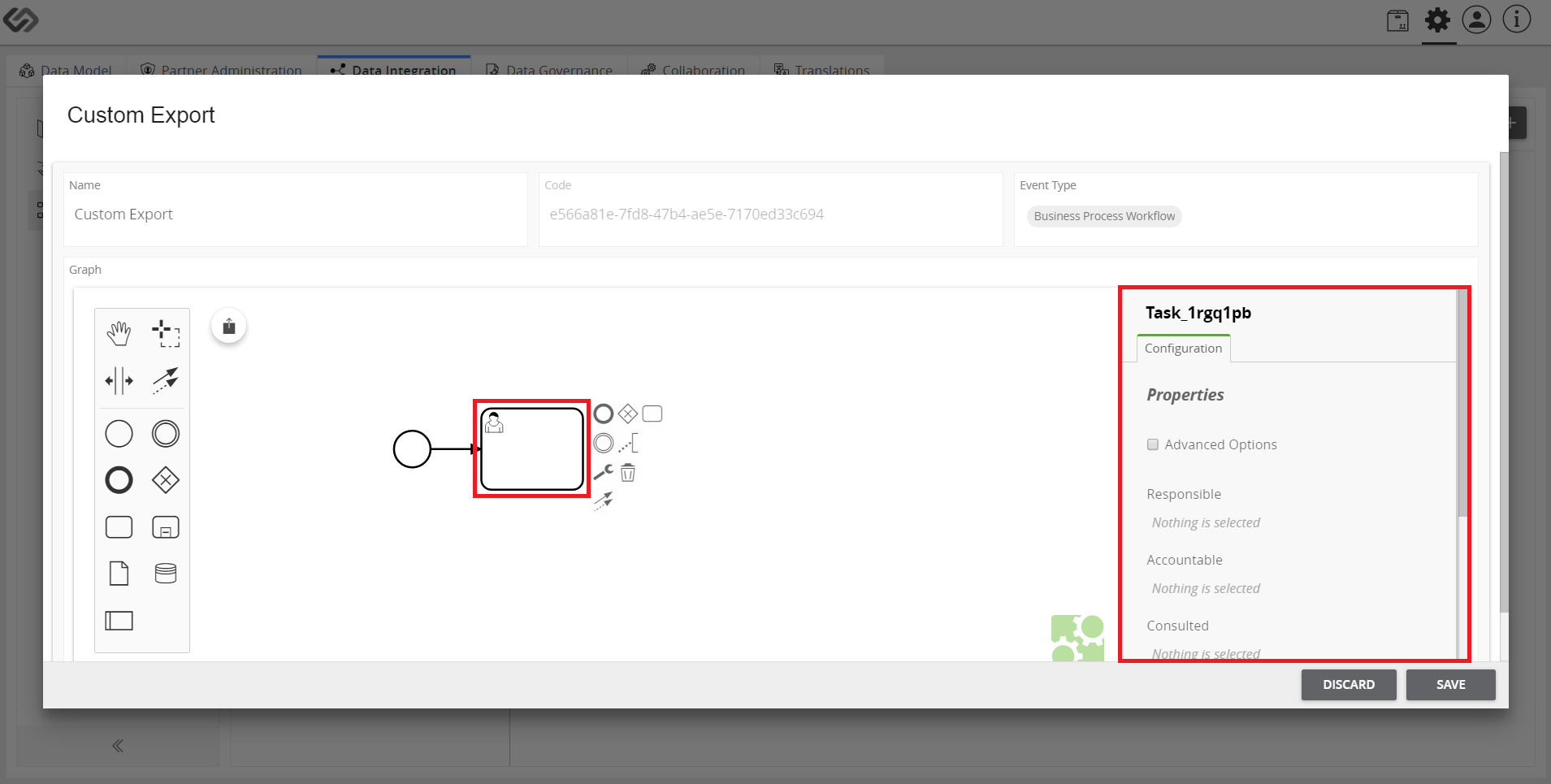The image size is (1551, 784).
Task: Create a gateway from palette
Action: point(166,480)
